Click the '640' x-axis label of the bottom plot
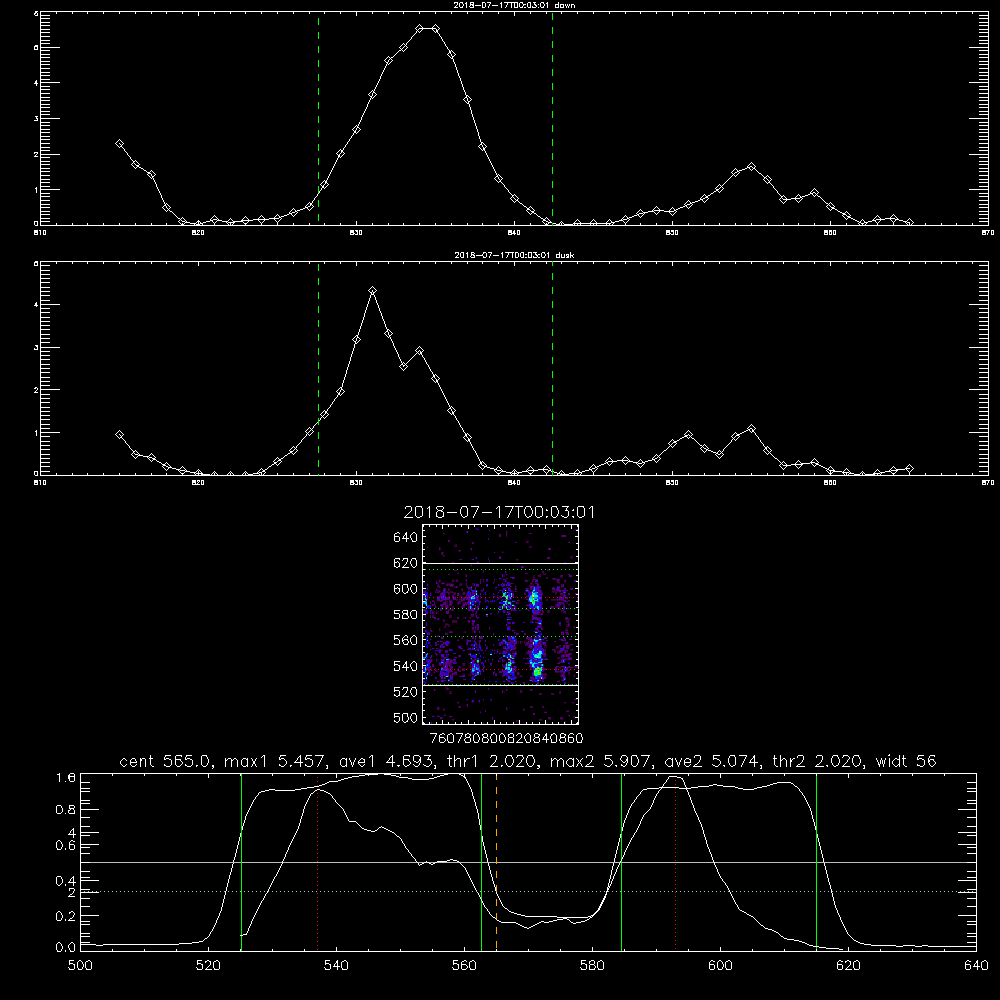Viewport: 1000px width, 1000px height. pyautogui.click(x=976, y=966)
